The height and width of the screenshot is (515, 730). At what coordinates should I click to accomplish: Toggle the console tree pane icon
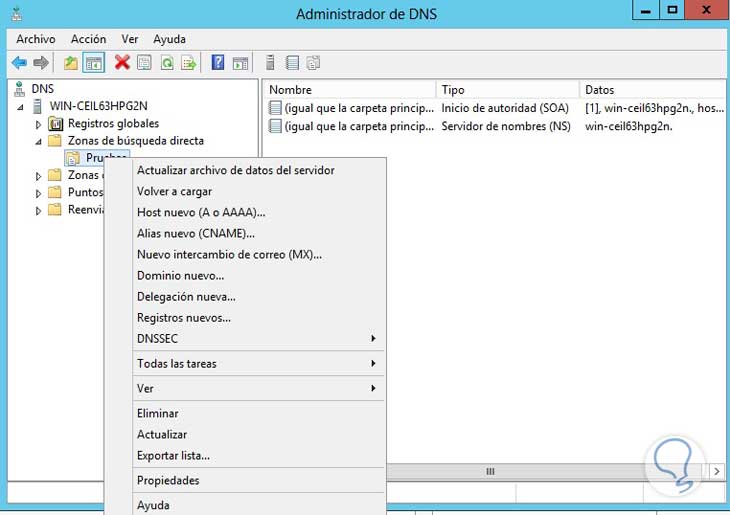point(94,63)
